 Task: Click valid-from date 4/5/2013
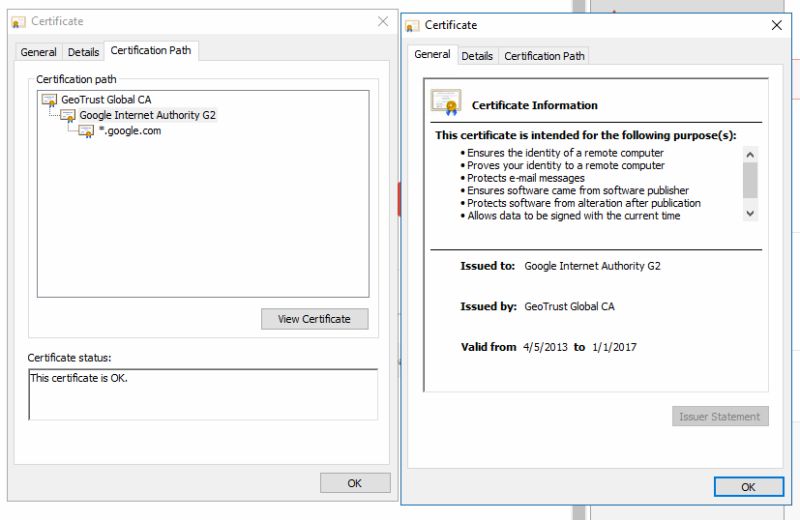coord(545,347)
